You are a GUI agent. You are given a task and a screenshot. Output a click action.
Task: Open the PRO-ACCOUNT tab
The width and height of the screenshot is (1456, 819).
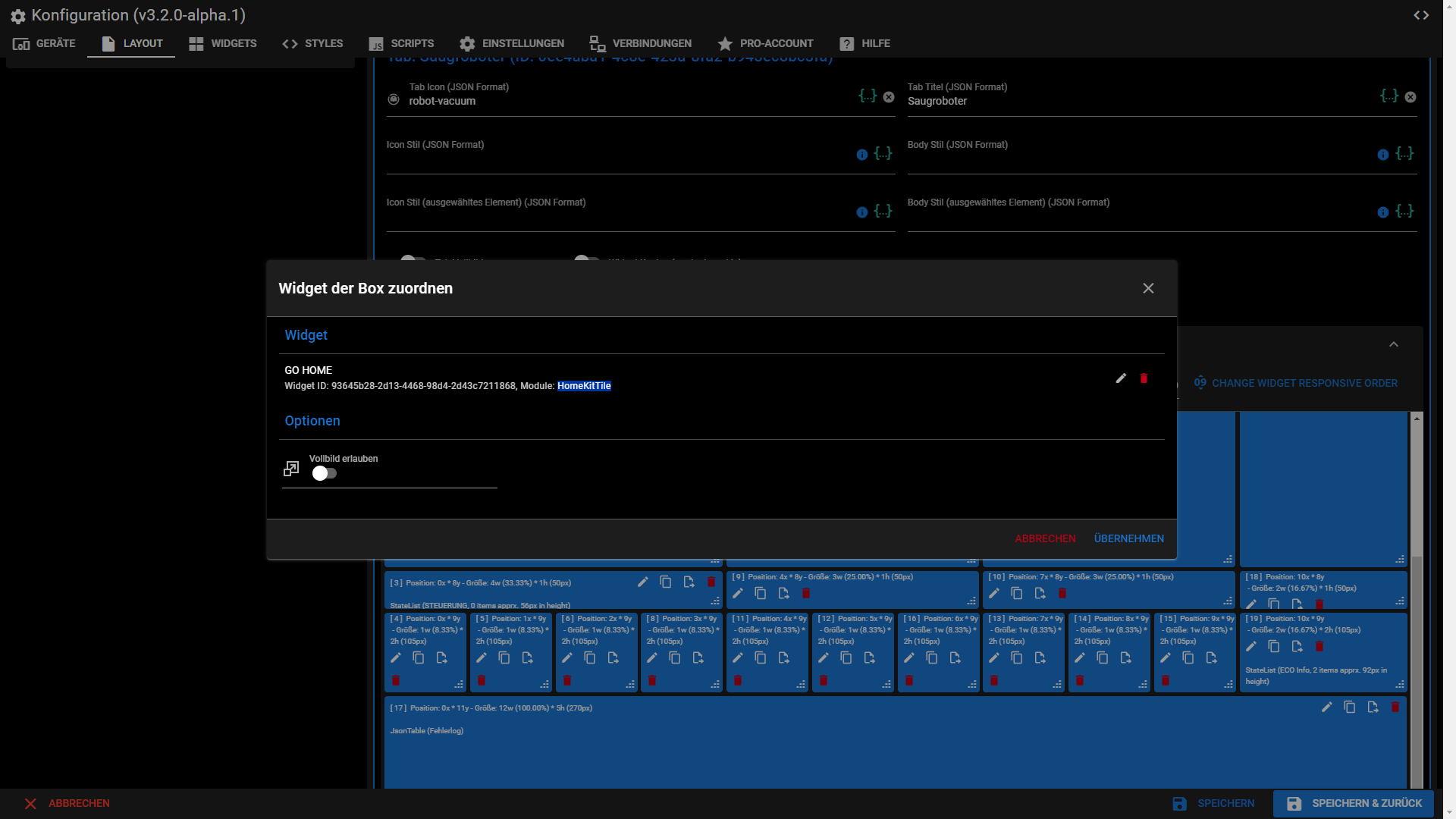click(765, 43)
